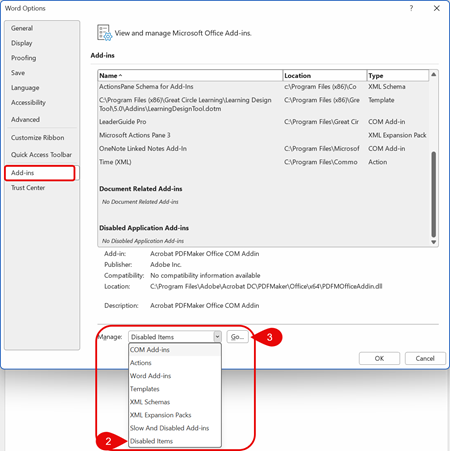The height and width of the screenshot is (451, 450).
Task: Select Display in the sidebar
Action: [22, 43]
